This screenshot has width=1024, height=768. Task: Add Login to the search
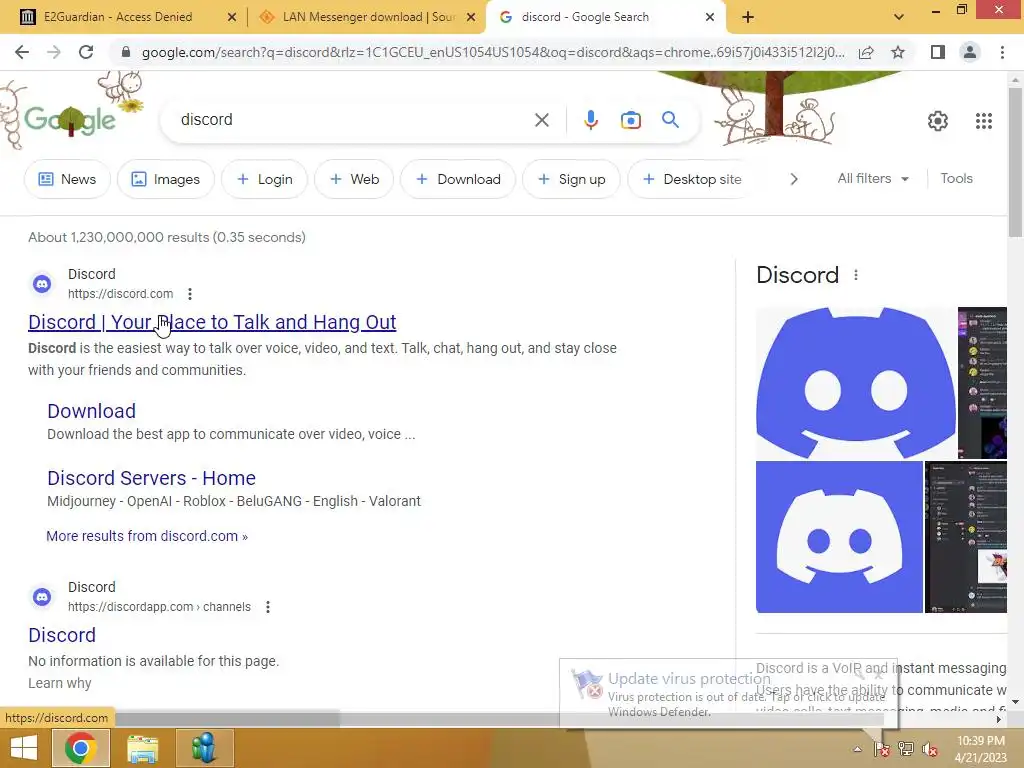coord(264,179)
